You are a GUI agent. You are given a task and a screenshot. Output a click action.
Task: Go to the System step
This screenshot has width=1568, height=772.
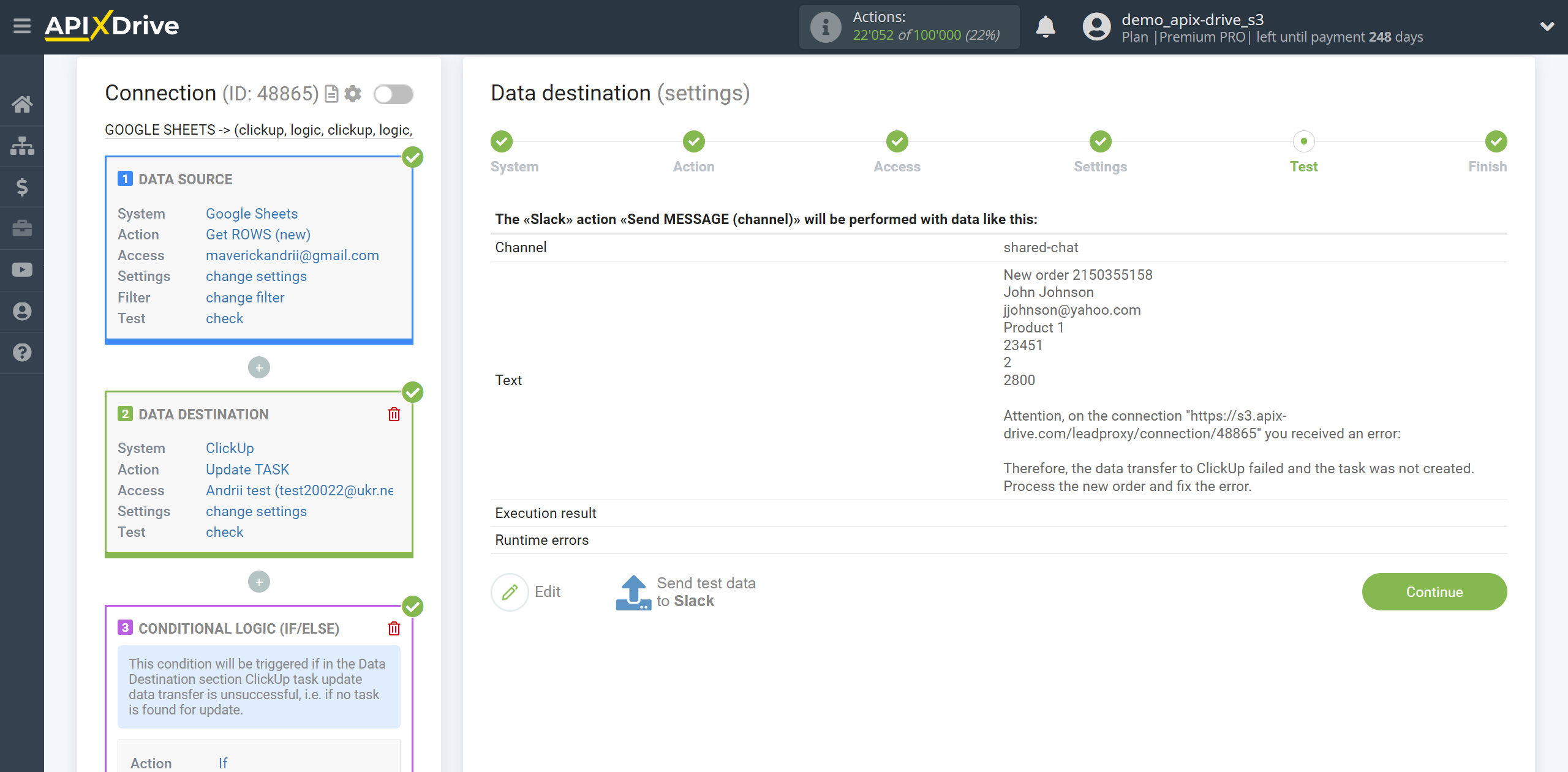(x=502, y=141)
